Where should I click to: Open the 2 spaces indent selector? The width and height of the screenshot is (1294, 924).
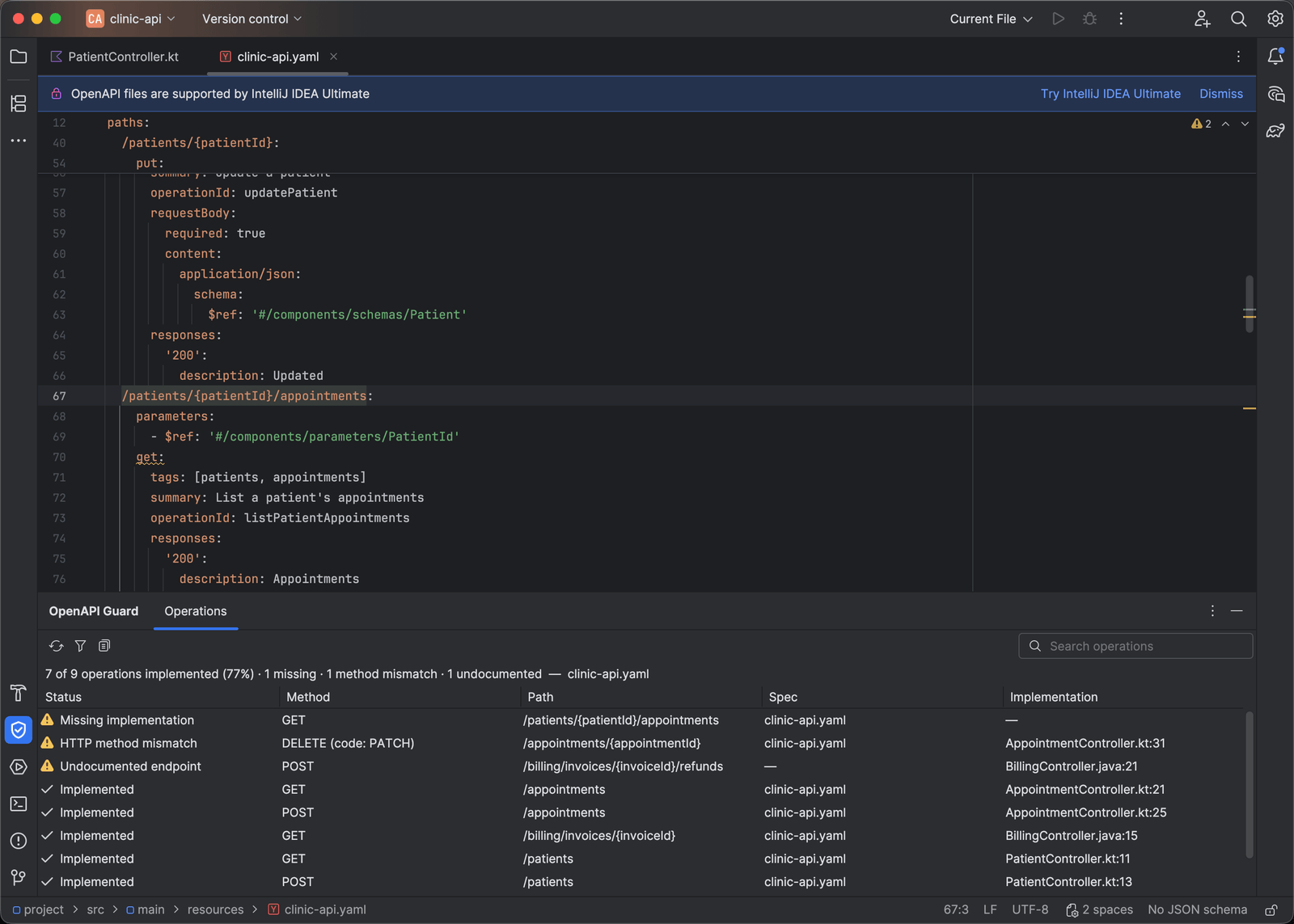pos(1099,910)
